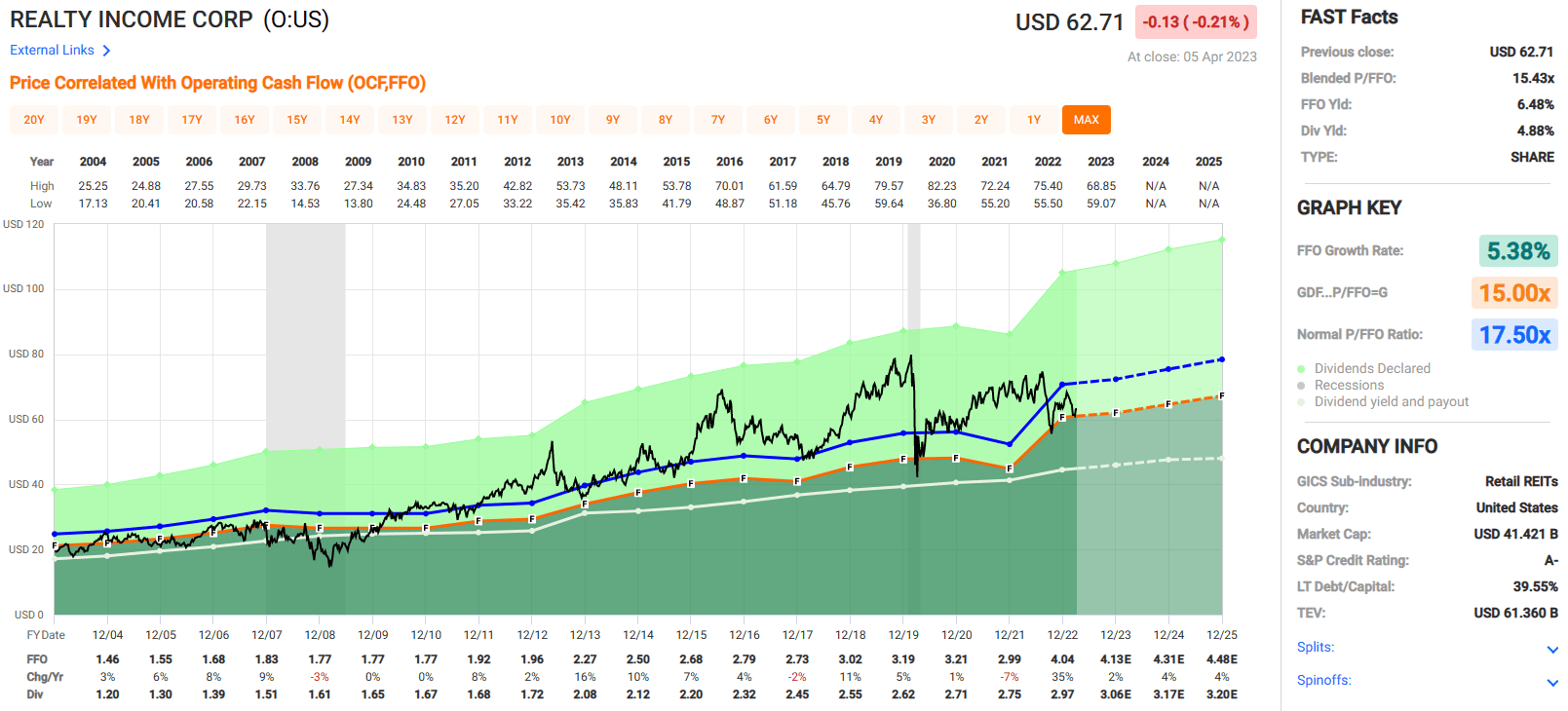Select the 10Y time range
The width and height of the screenshot is (1568, 711).
pyautogui.click(x=560, y=120)
